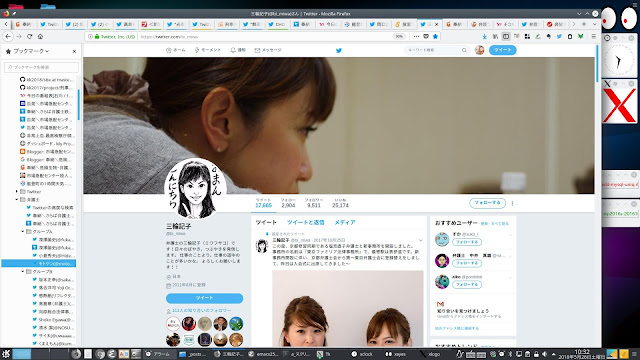This screenshot has width=640, height=360.
Task: Open the Twitterの高度な検索 bookmark
Action: (50, 208)
